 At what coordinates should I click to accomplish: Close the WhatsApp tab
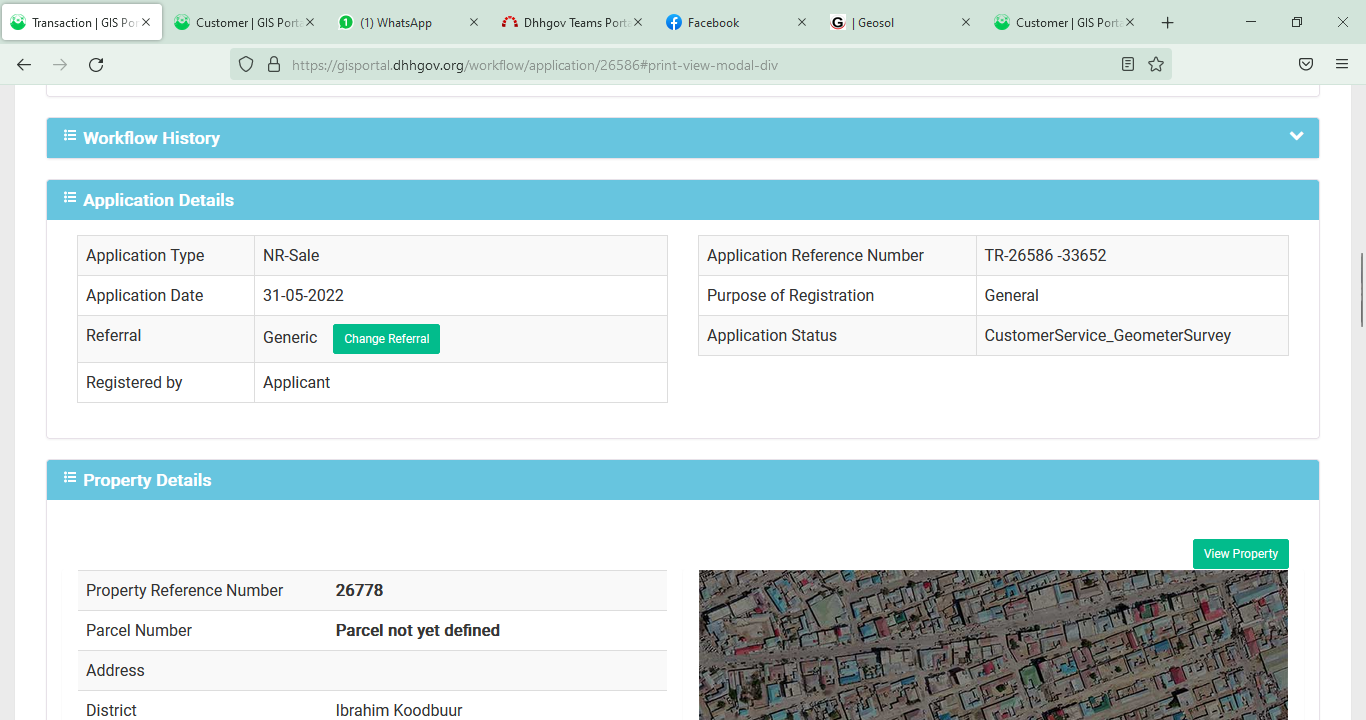click(474, 22)
